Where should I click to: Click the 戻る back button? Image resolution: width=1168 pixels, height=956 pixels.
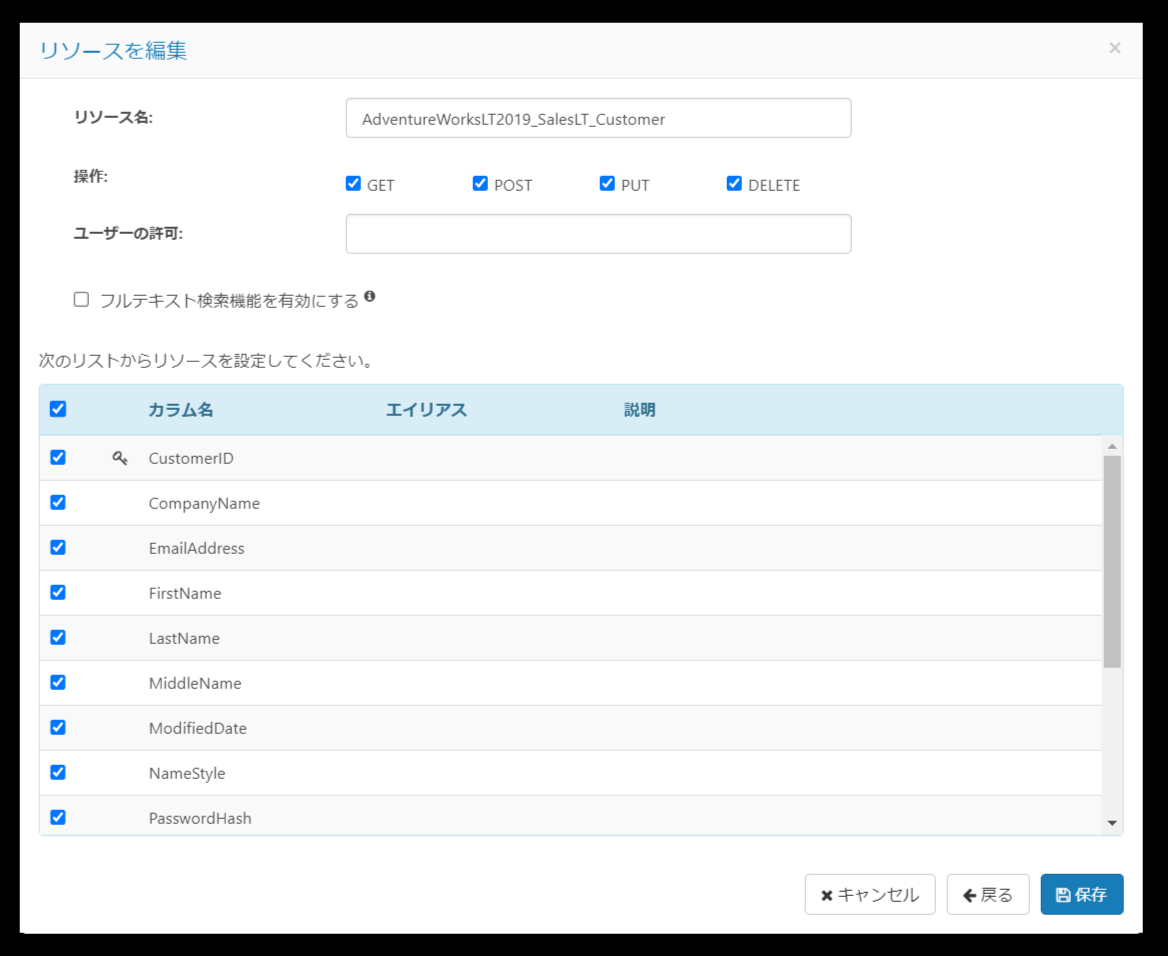[988, 894]
